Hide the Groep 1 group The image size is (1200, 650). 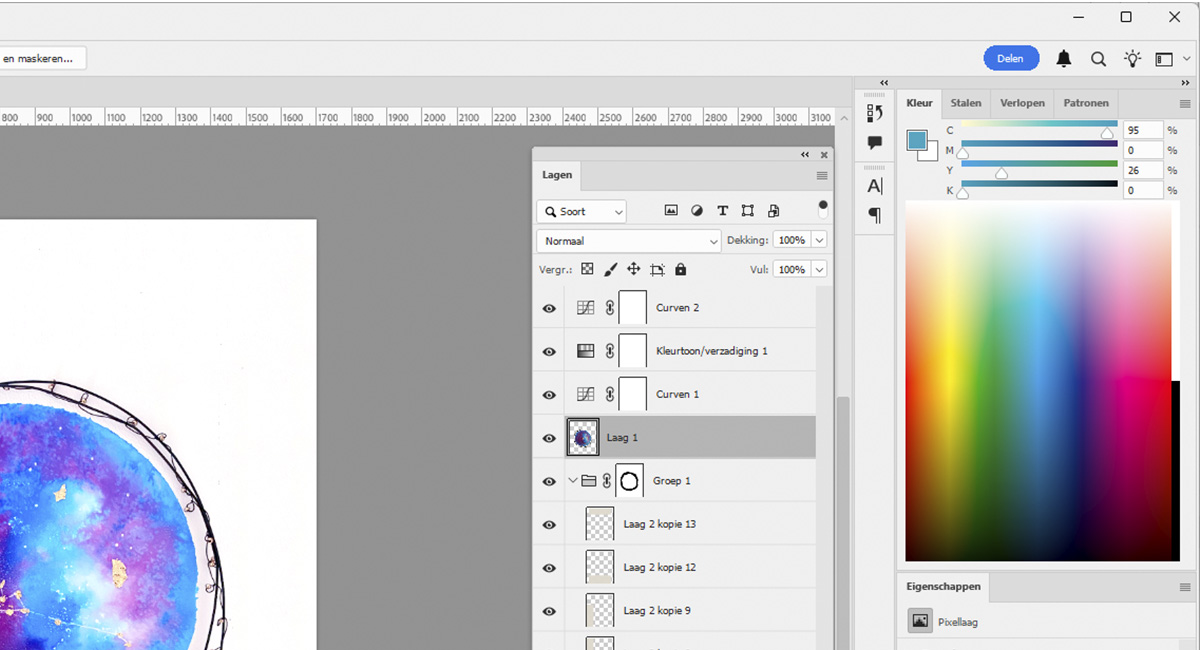(x=549, y=481)
